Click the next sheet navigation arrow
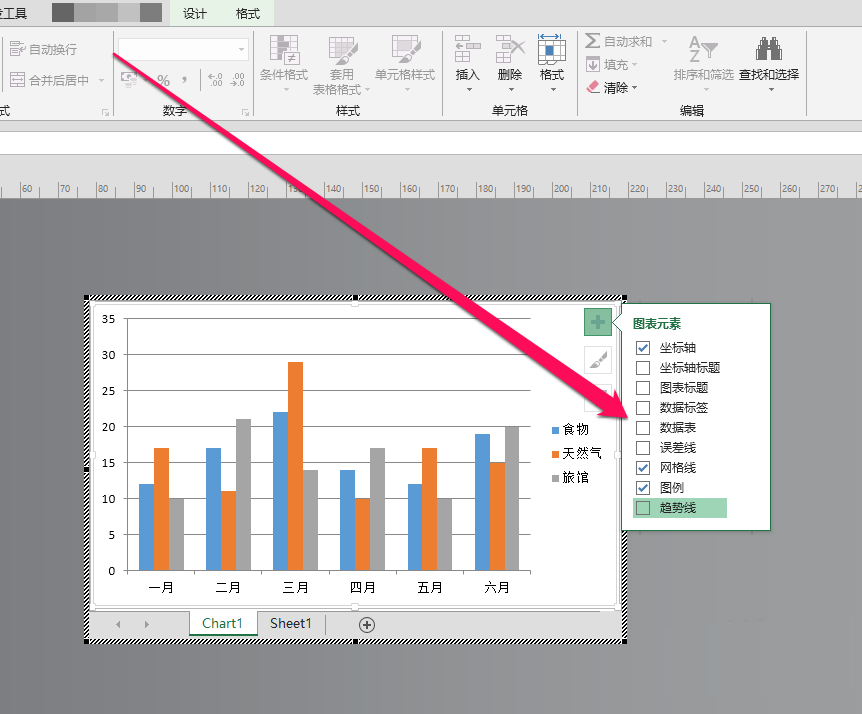Image resolution: width=862 pixels, height=714 pixels. click(x=147, y=624)
